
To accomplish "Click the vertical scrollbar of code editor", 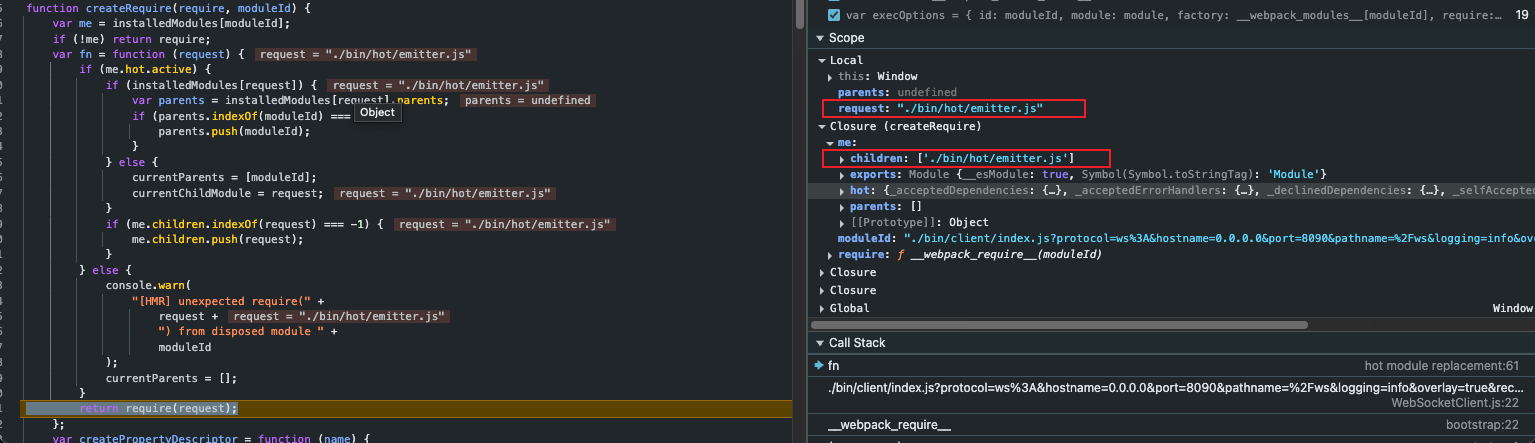I will tap(799, 15).
